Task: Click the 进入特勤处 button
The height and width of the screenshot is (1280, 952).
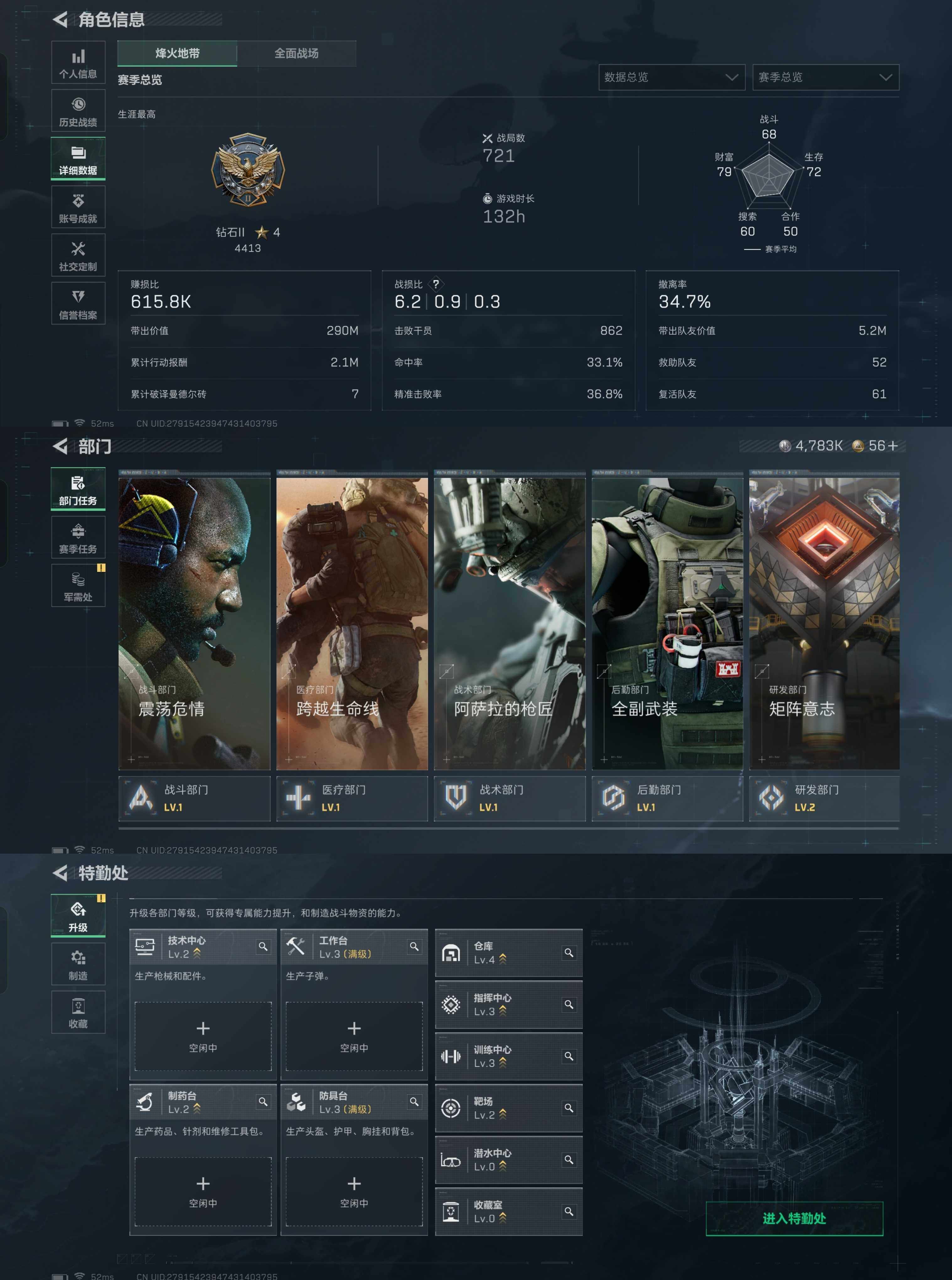Action: tap(794, 1219)
